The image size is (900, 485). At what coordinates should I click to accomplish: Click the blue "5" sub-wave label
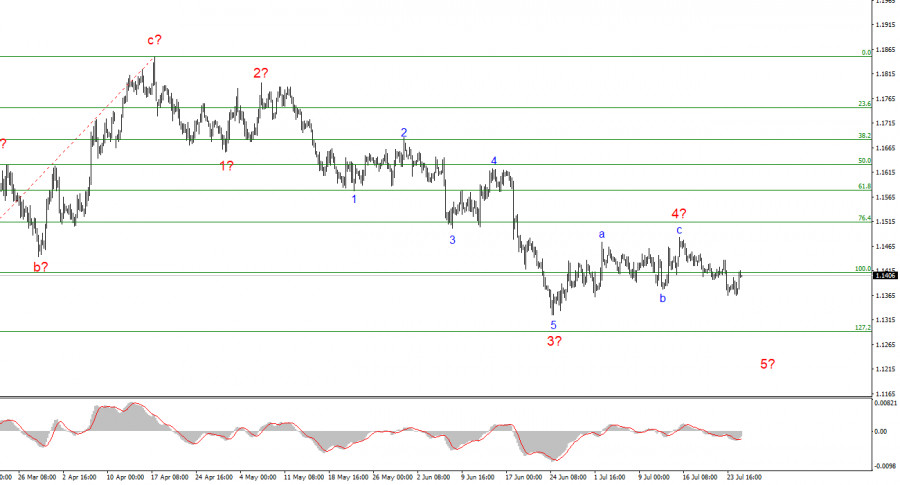pyautogui.click(x=553, y=325)
